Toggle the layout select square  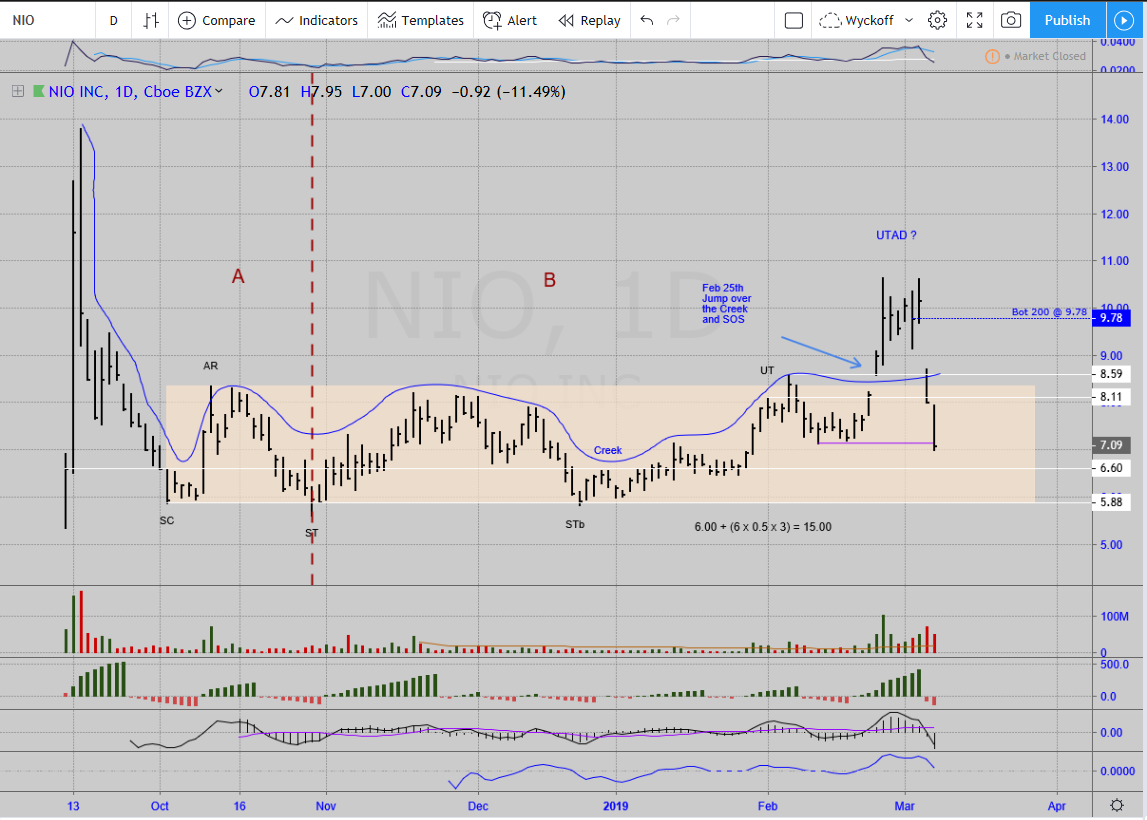tap(793, 20)
